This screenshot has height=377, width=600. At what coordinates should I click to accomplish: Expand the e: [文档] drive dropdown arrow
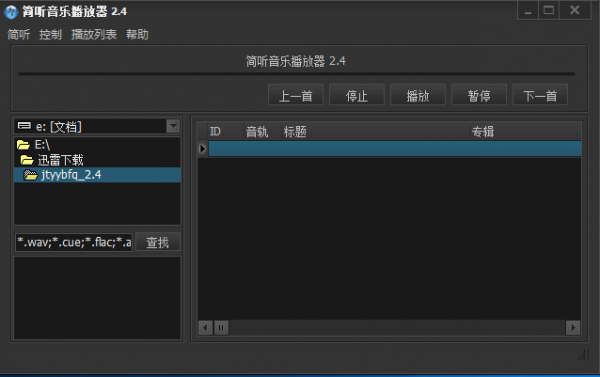[173, 126]
